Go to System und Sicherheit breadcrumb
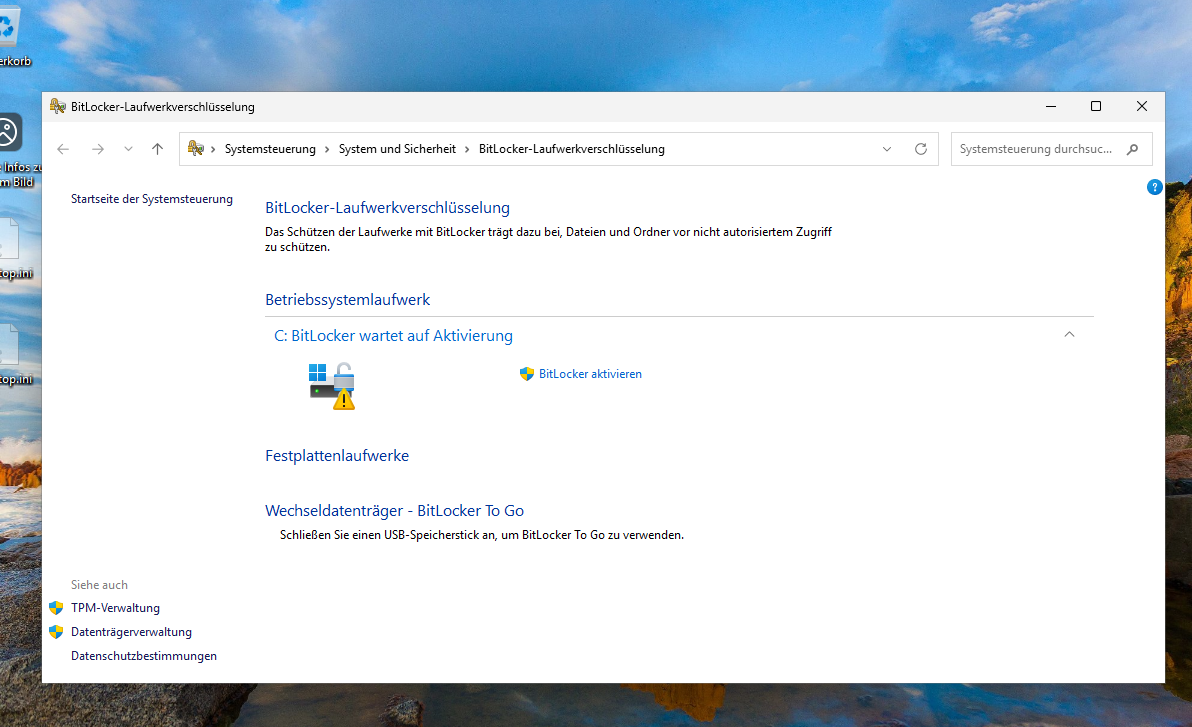This screenshot has height=727, width=1192. pyautogui.click(x=397, y=149)
